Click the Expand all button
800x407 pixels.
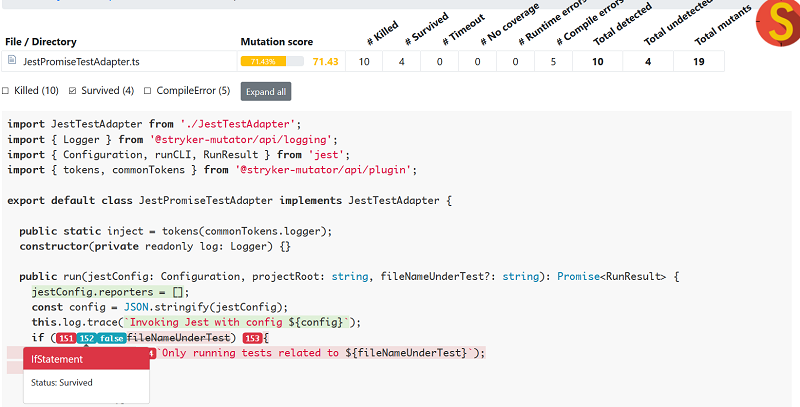click(266, 92)
